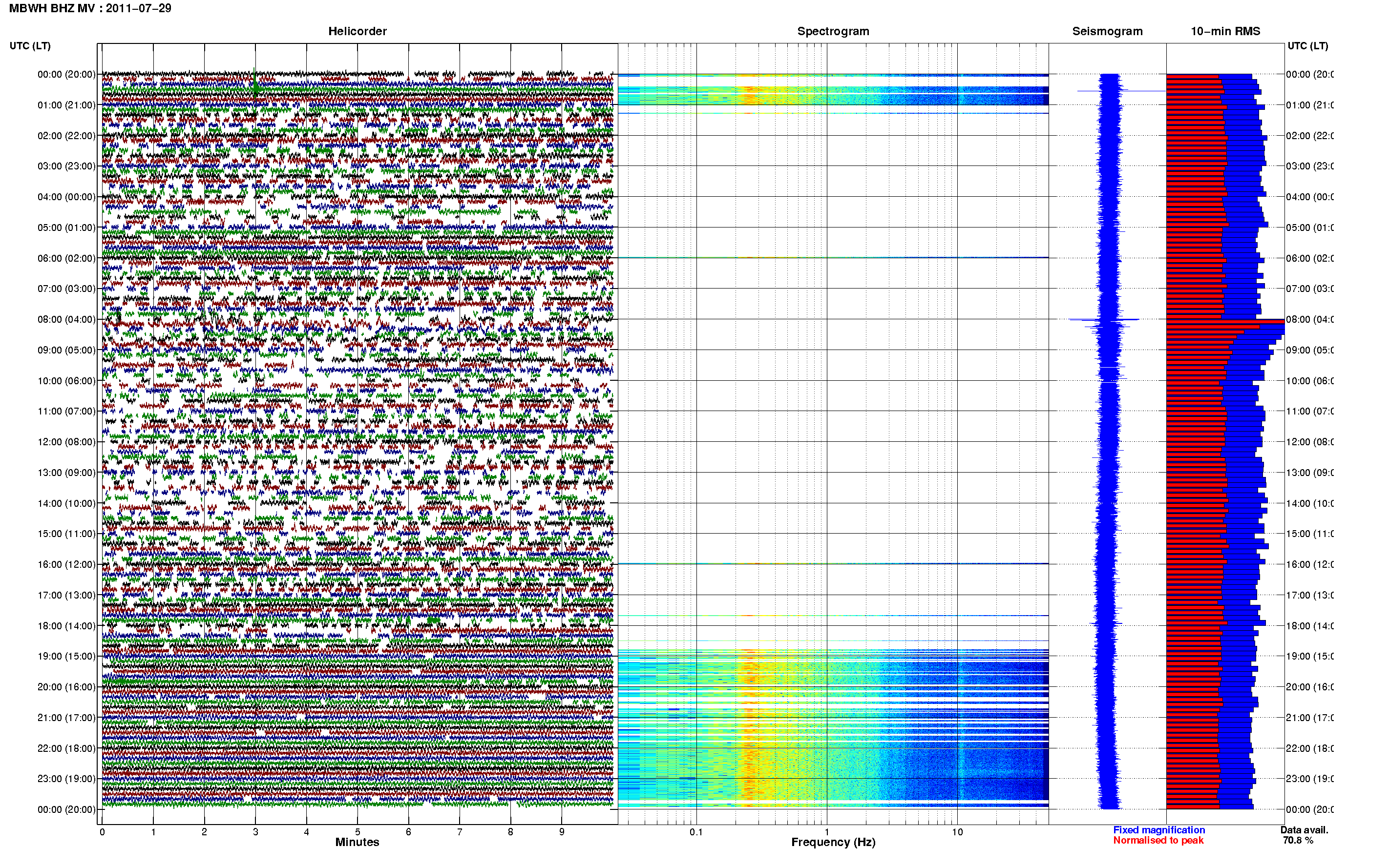Click the blue "Fixed magnification" legend text

pos(1159,830)
